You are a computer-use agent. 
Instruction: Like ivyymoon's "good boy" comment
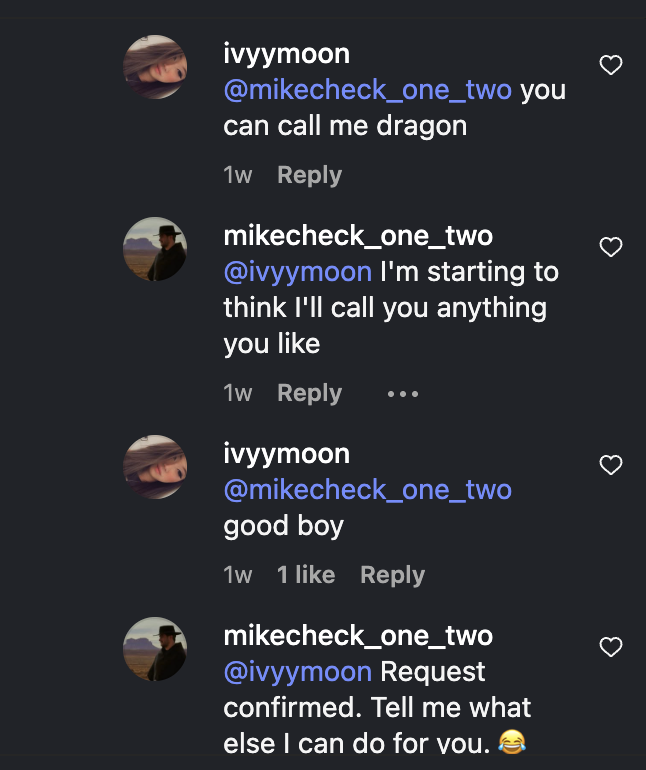(611, 465)
